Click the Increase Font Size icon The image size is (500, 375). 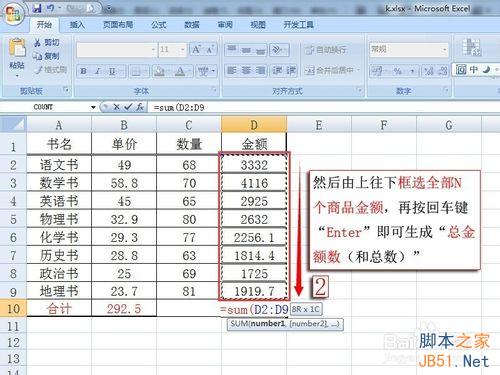pos(196,50)
